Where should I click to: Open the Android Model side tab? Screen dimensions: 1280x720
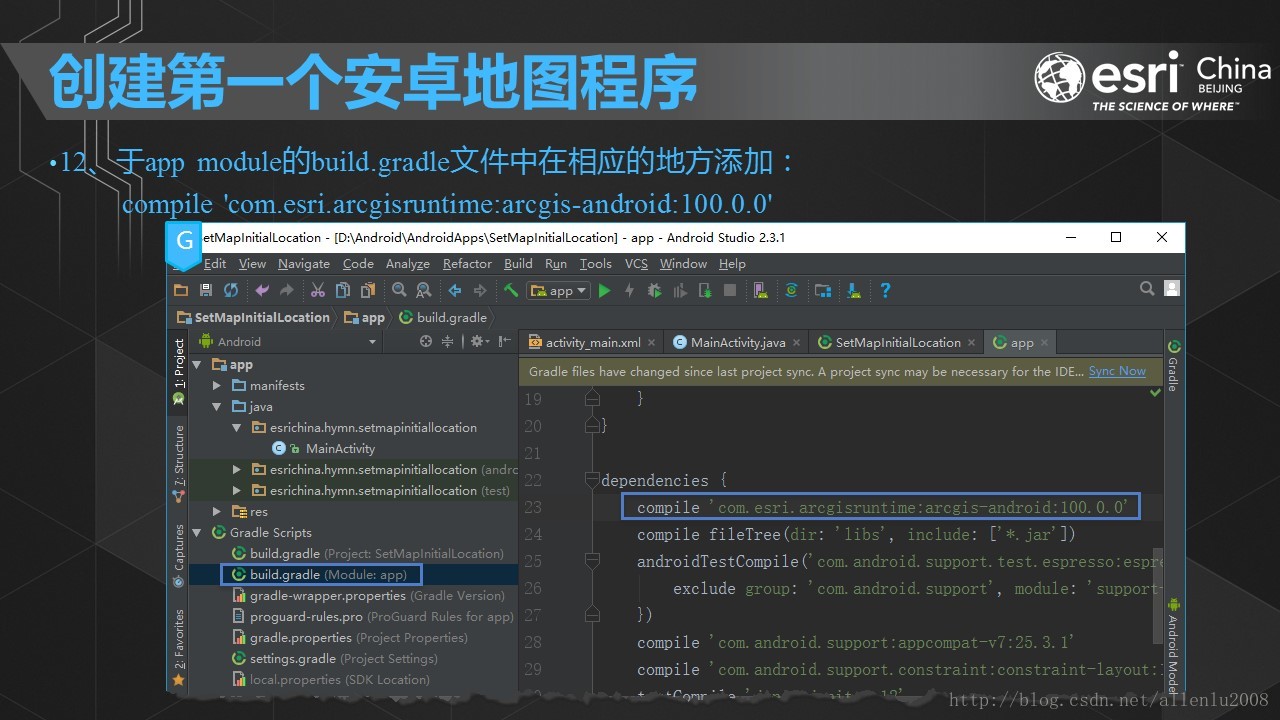(1174, 645)
